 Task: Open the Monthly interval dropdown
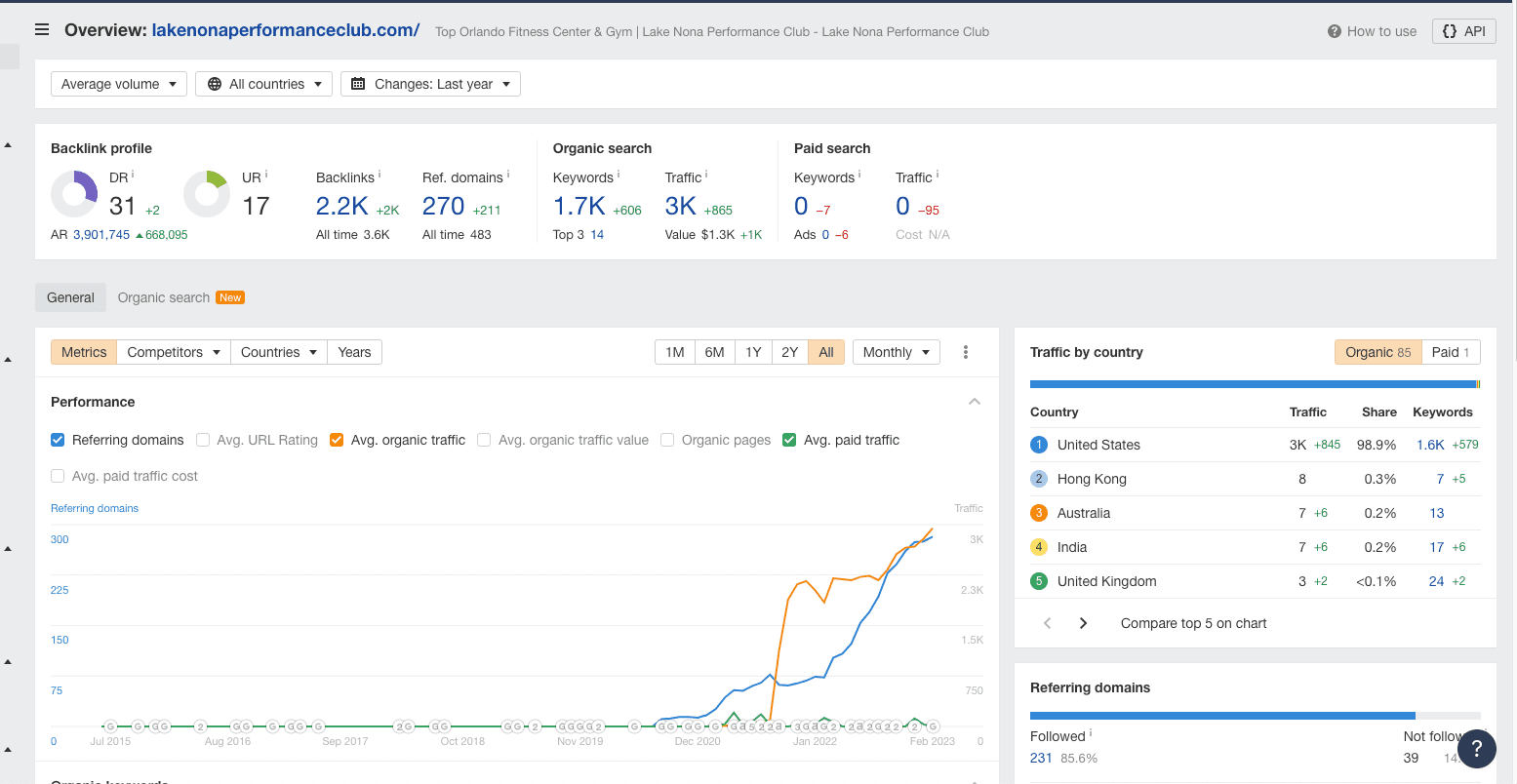pos(896,352)
